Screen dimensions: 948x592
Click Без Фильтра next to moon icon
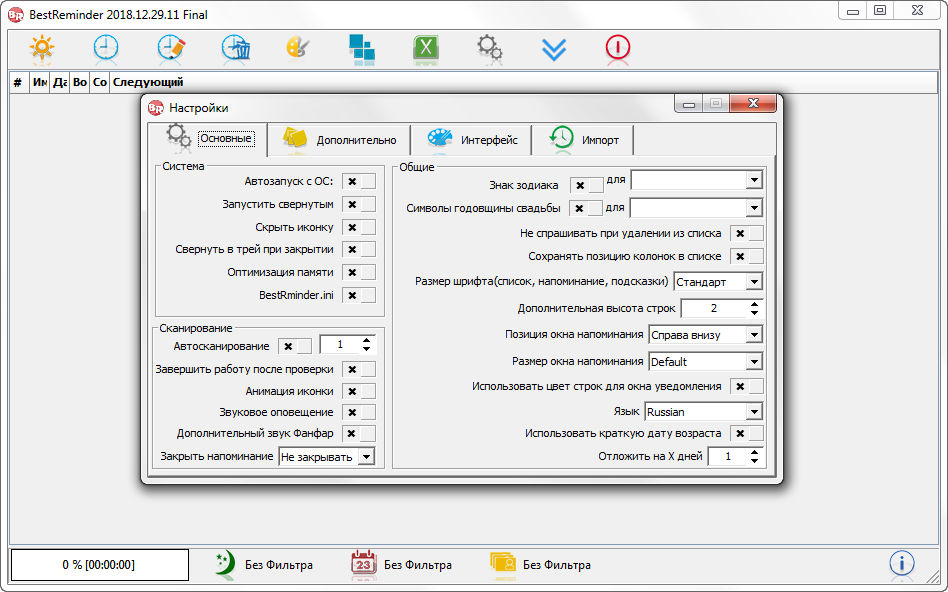click(279, 565)
